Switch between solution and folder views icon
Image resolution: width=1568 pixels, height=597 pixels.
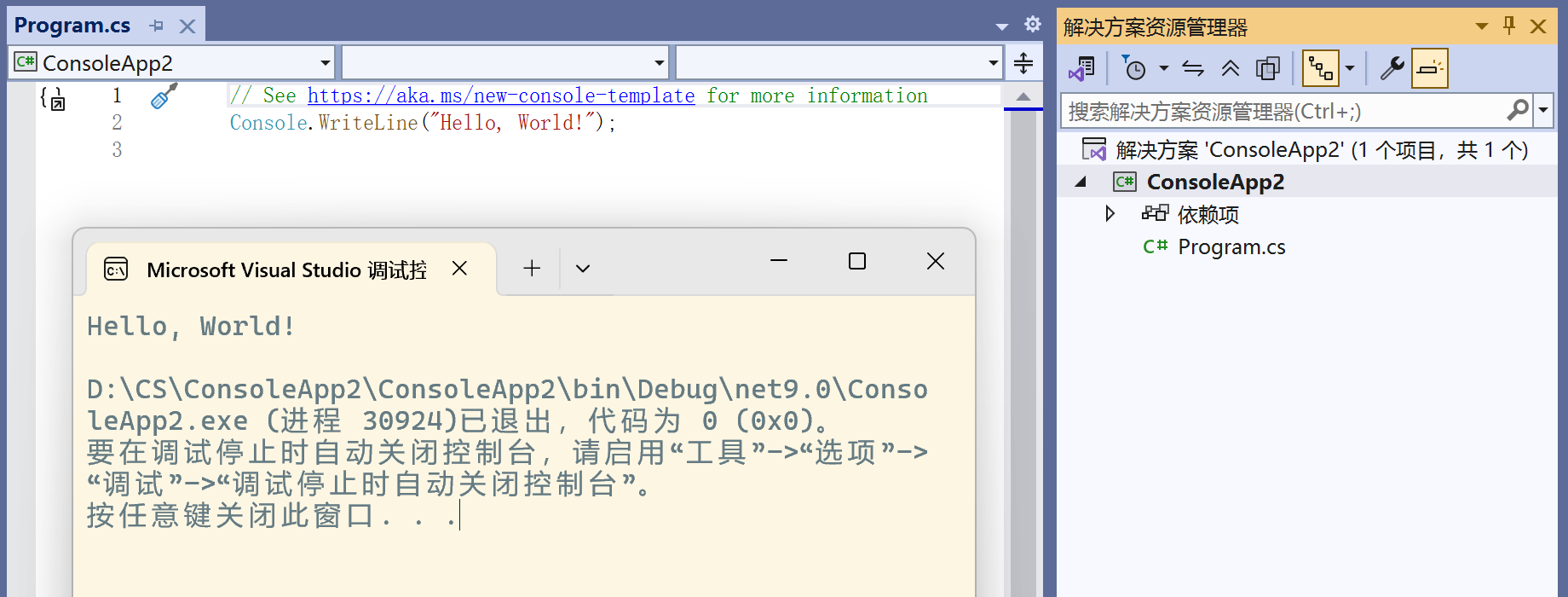coord(1082,68)
